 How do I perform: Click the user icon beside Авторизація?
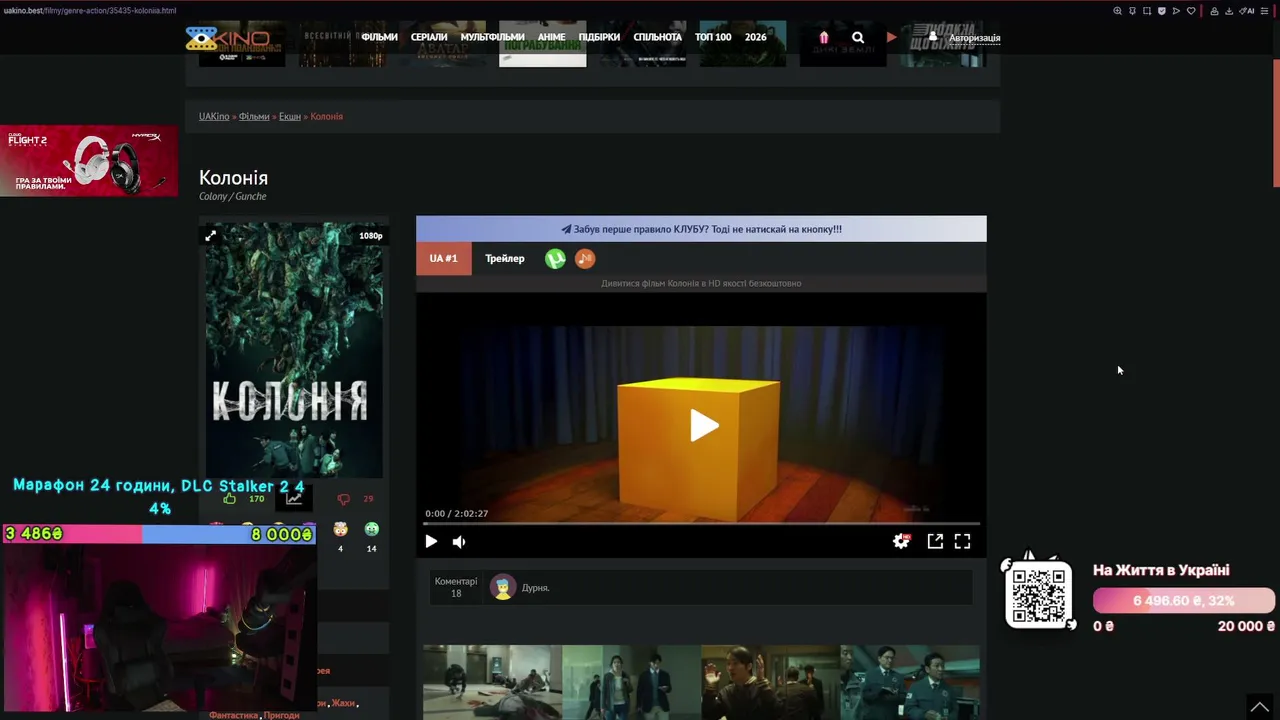pos(933,37)
